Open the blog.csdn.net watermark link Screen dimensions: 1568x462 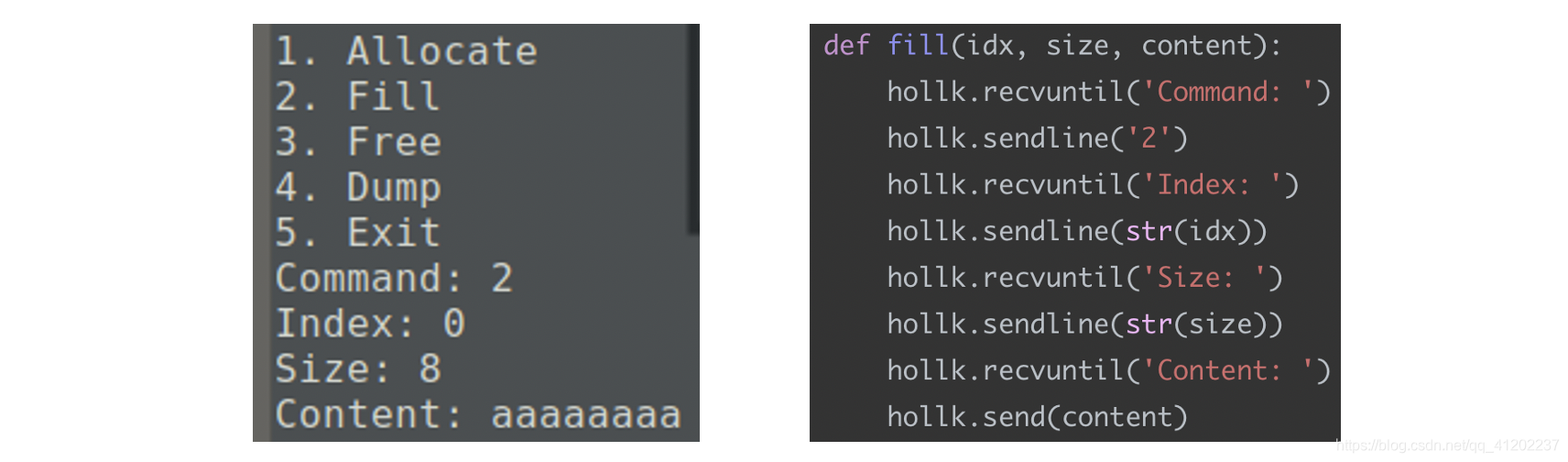coord(1447,445)
